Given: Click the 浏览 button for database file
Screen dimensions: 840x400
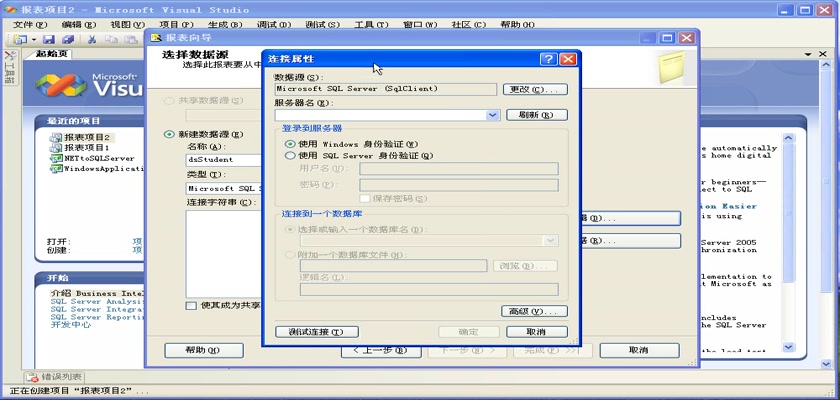Looking at the screenshot, I should (525, 266).
